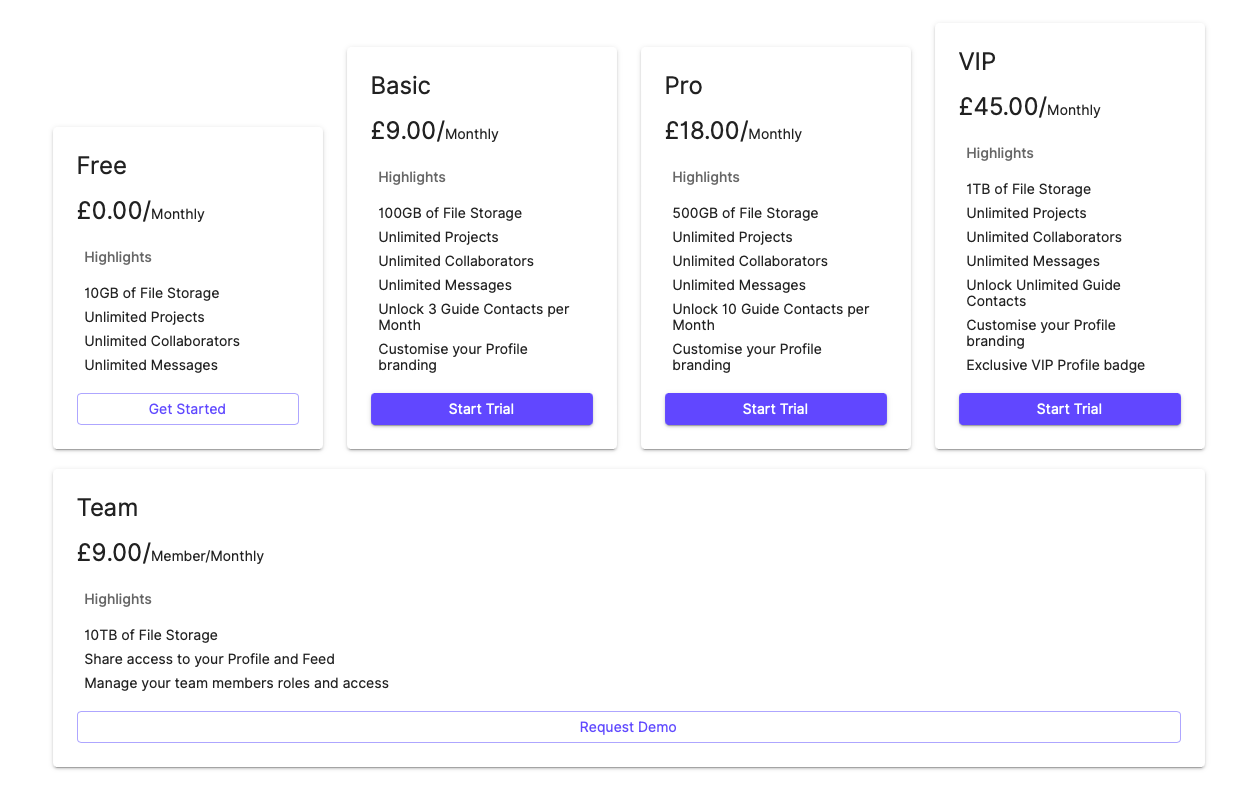Click the £45.00 Monthly price
Viewport: 1256px width, 797px height.
pos(1030,107)
